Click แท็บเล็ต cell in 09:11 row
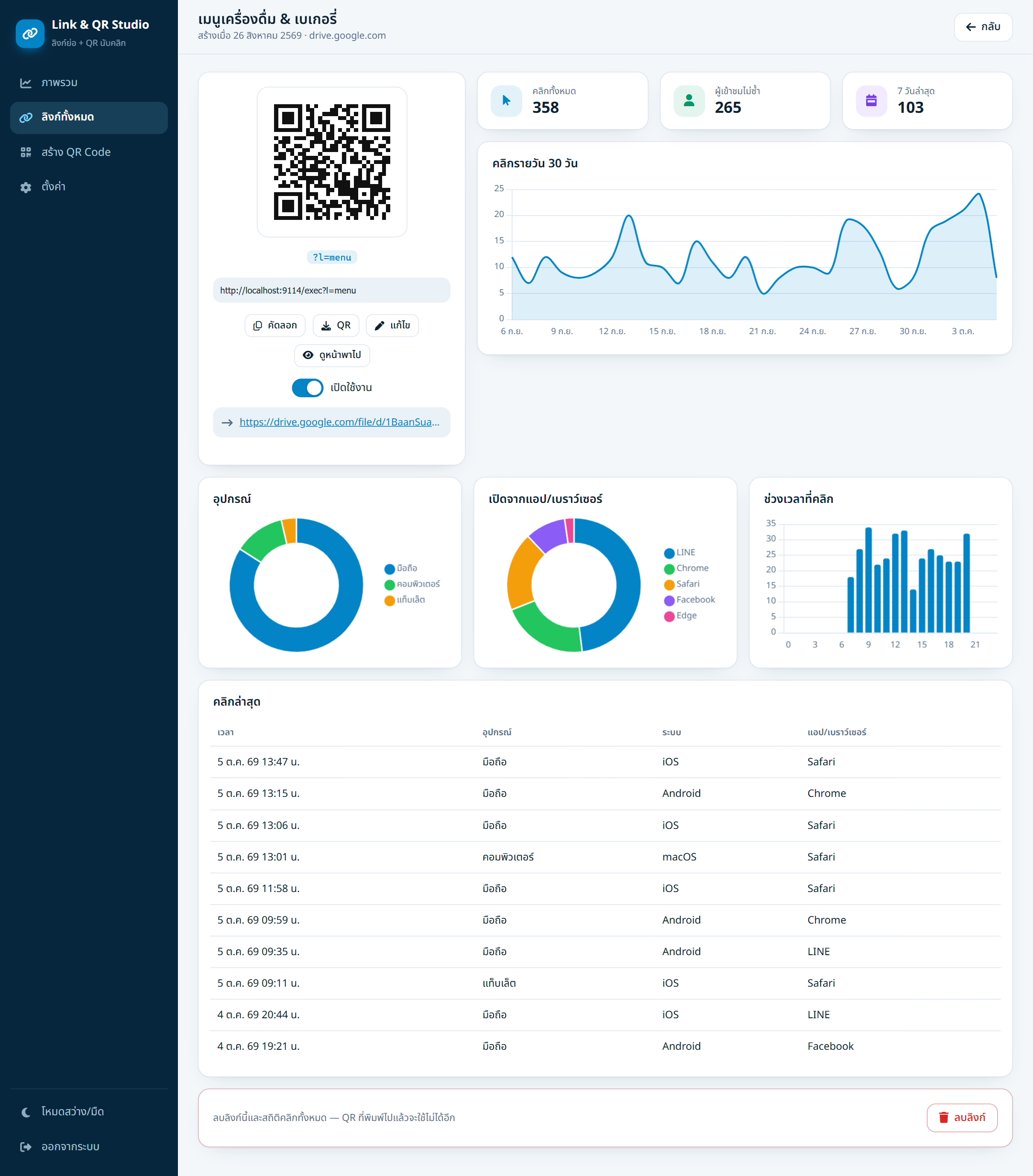This screenshot has width=1033, height=1176. pyautogui.click(x=499, y=983)
